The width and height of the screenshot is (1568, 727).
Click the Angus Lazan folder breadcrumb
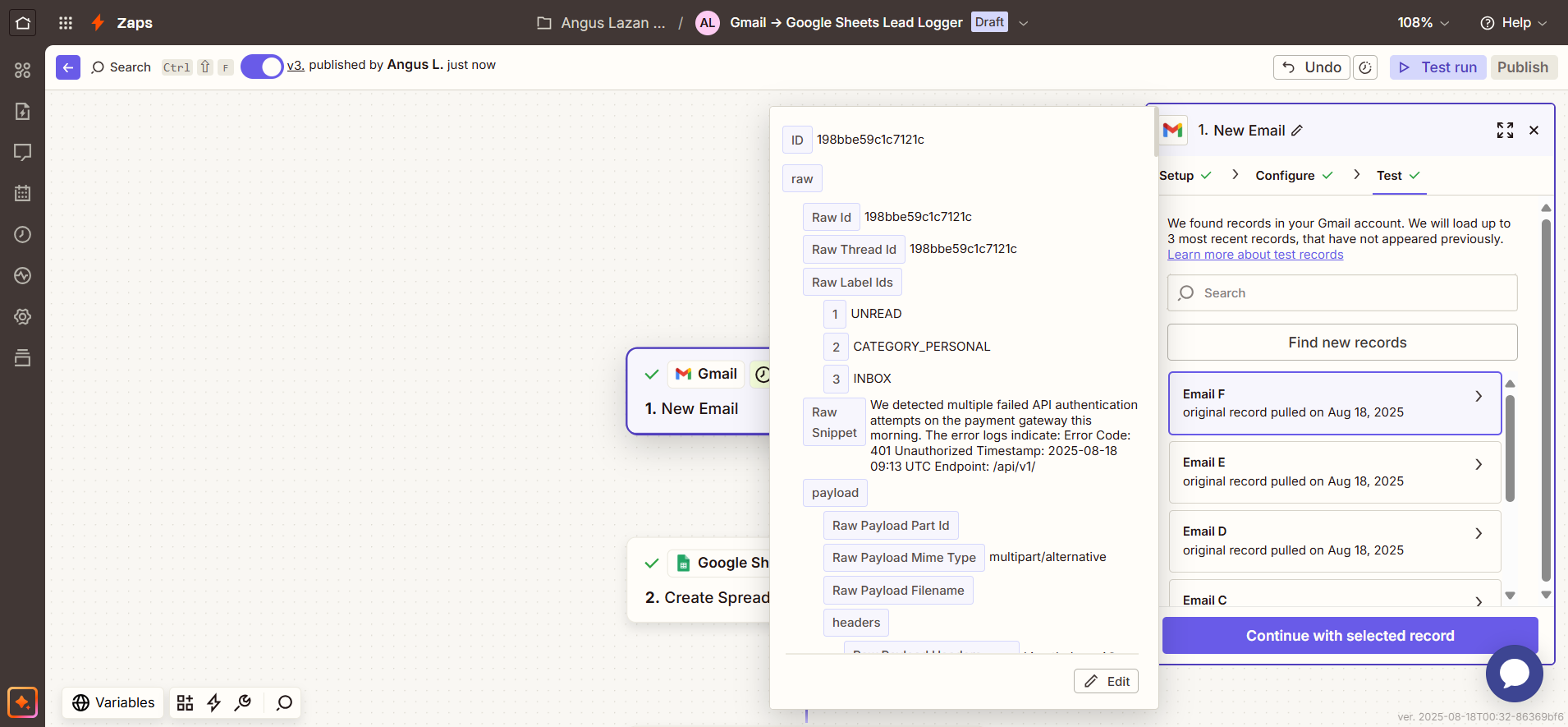click(x=602, y=23)
